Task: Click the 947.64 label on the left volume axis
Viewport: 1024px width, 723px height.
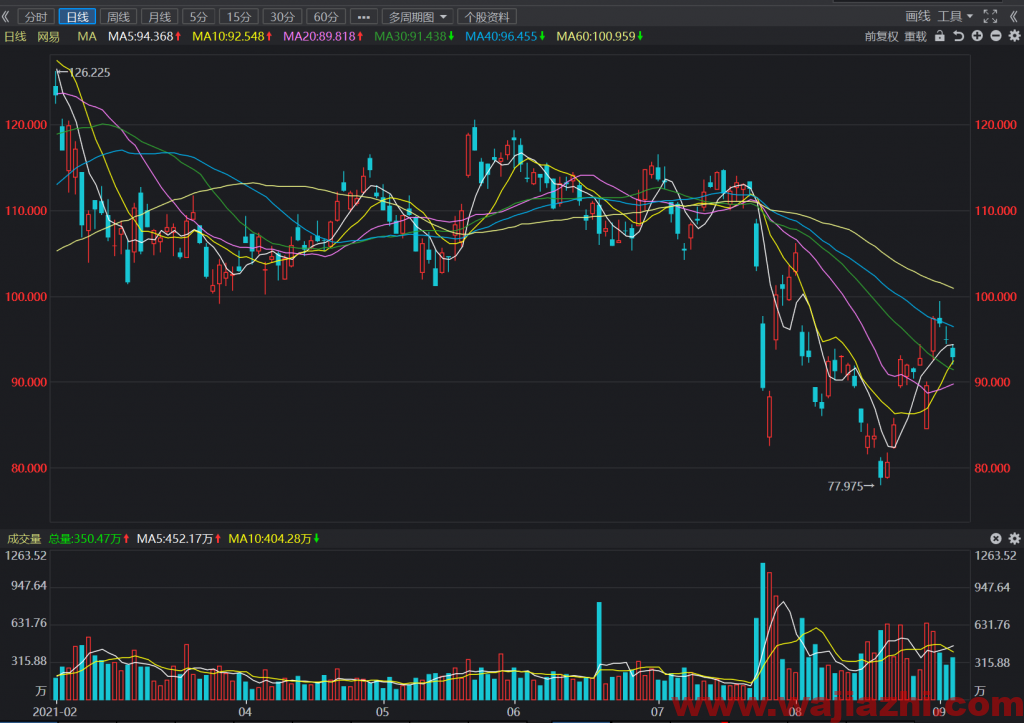Action: pyautogui.click(x=29, y=585)
